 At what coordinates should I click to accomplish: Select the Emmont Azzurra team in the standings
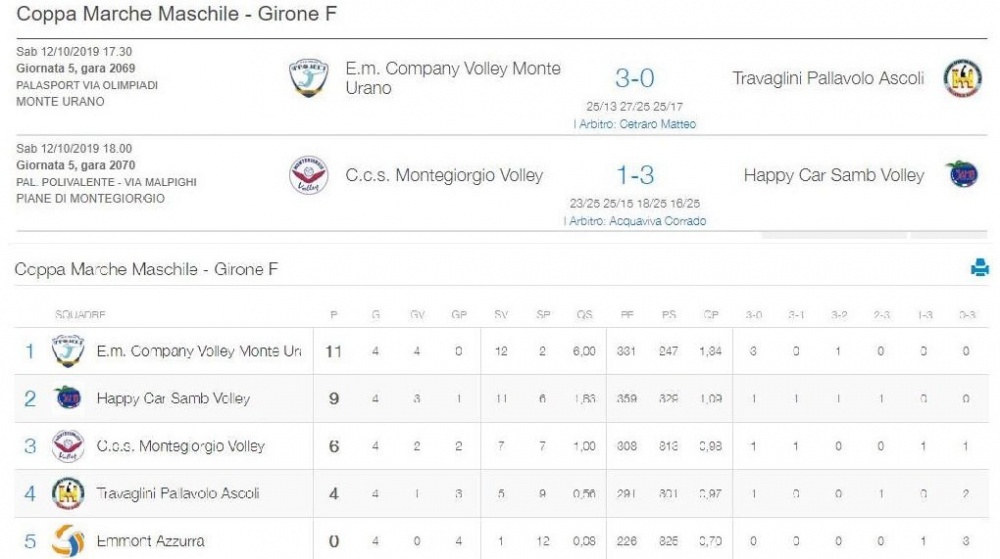pos(151,541)
